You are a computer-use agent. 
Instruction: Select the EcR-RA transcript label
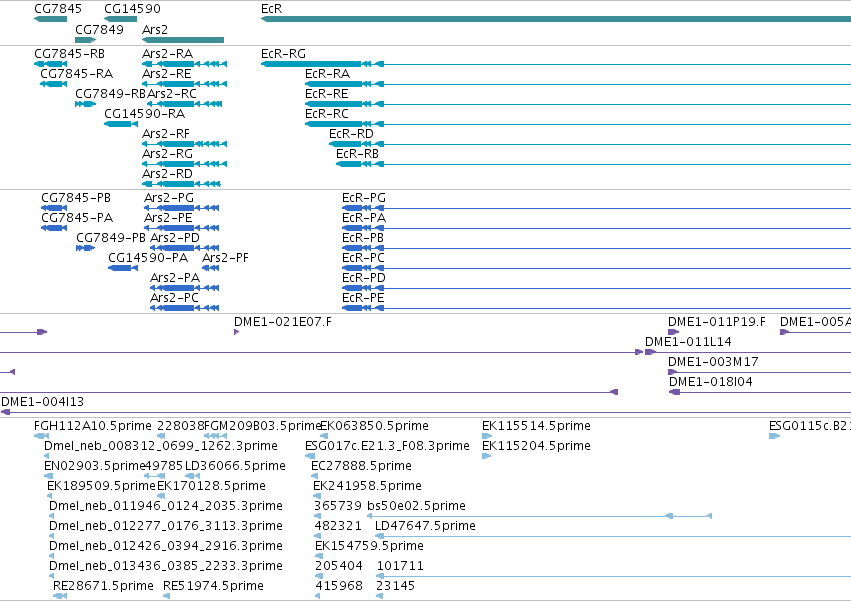click(327, 74)
